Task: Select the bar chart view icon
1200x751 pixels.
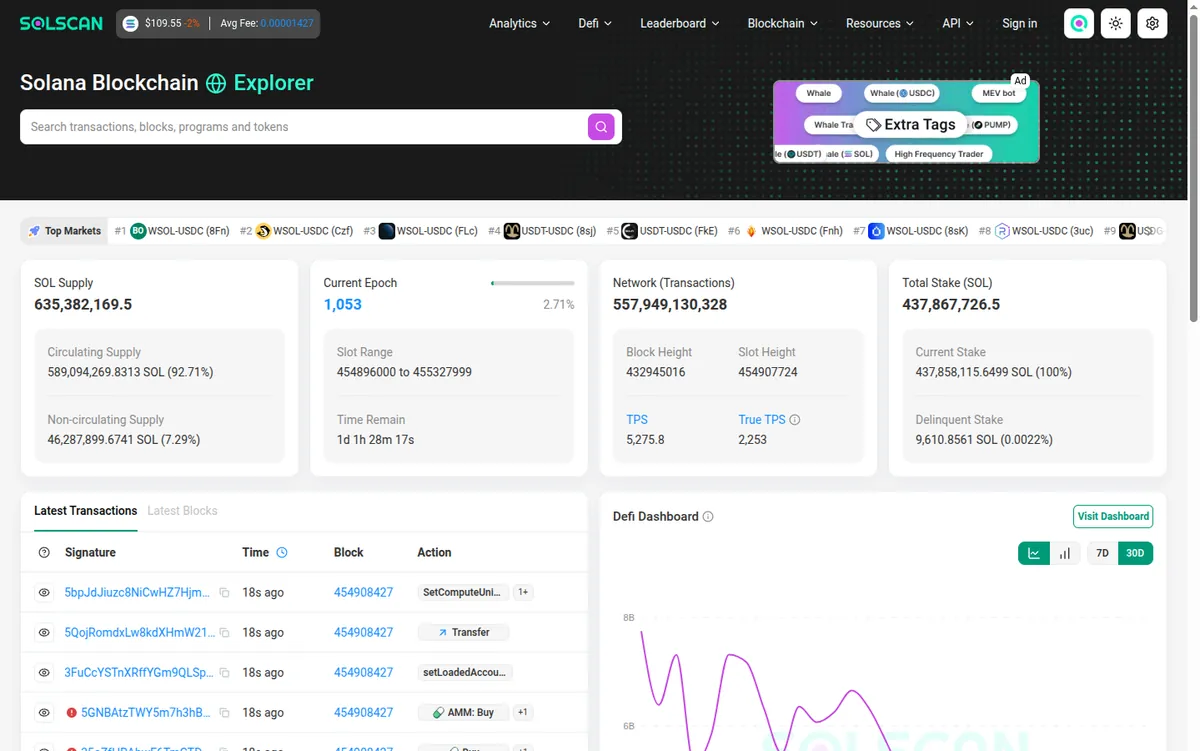Action: (1065, 553)
